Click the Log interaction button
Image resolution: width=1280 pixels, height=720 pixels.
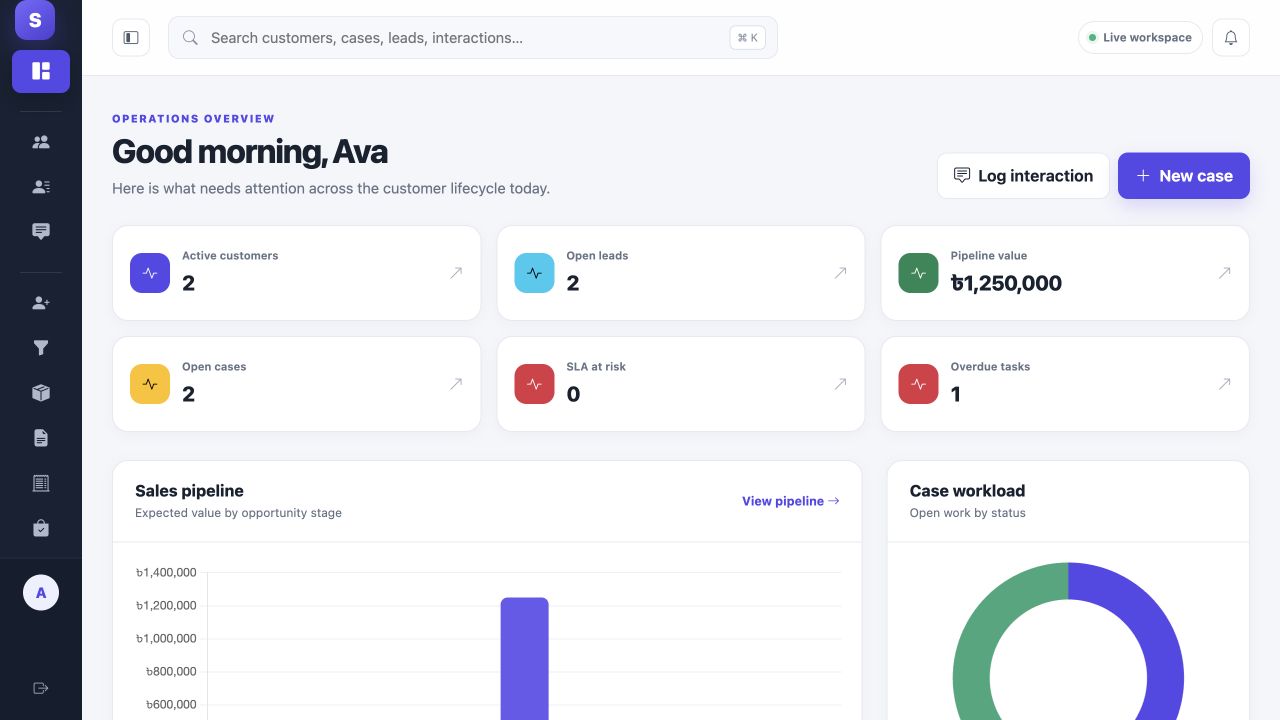coord(1023,176)
